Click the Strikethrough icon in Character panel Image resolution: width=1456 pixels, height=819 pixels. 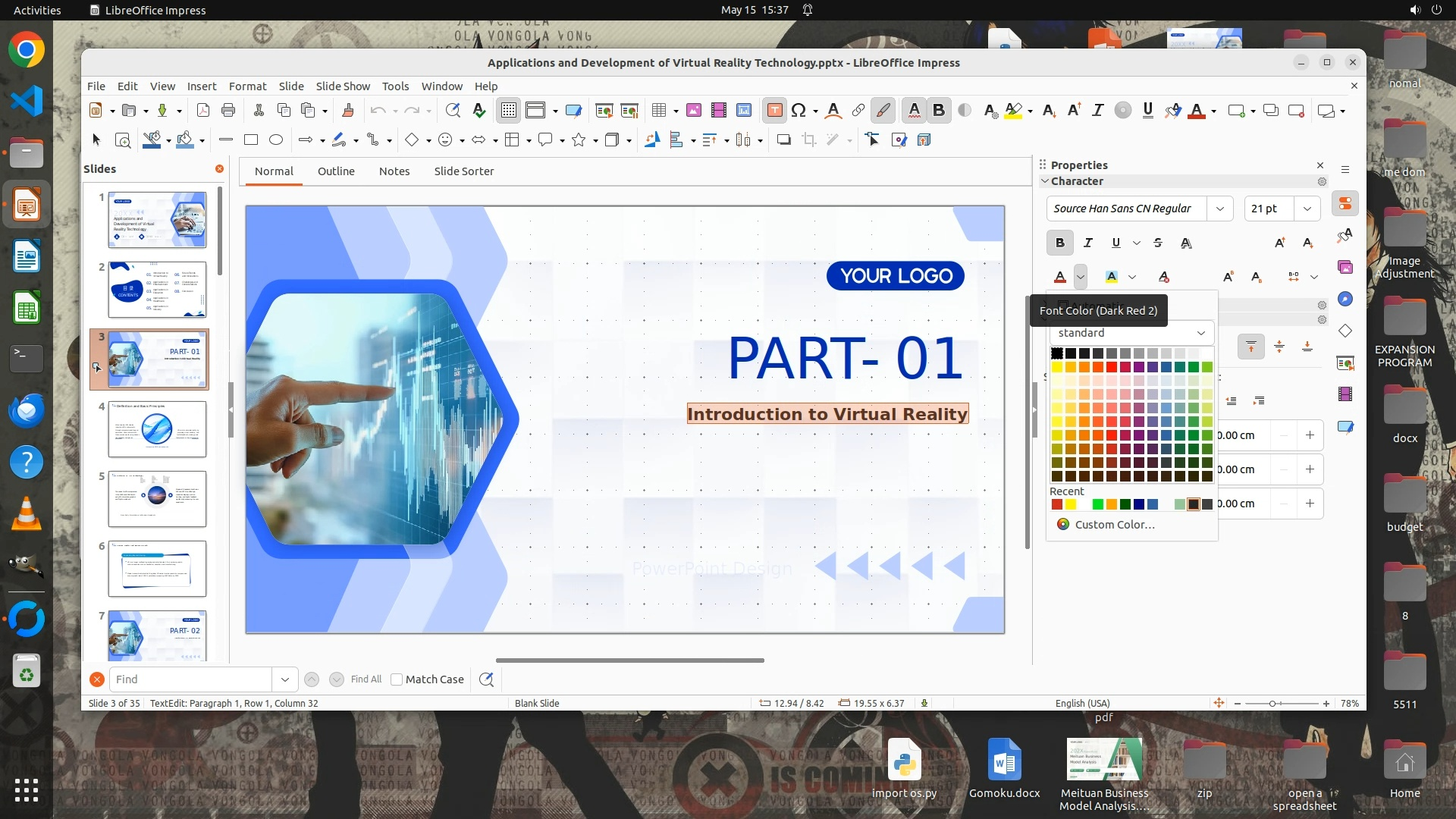[1158, 243]
